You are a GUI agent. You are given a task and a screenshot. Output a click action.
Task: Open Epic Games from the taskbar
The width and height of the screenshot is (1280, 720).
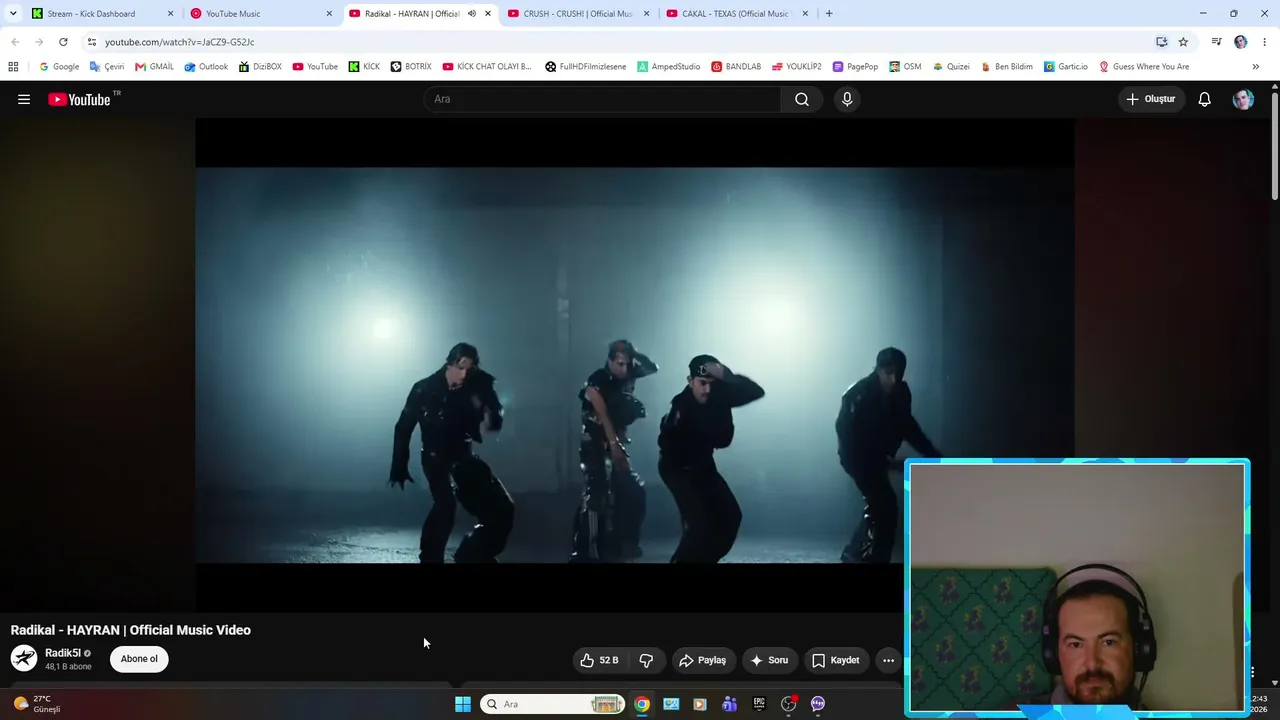coord(759,704)
